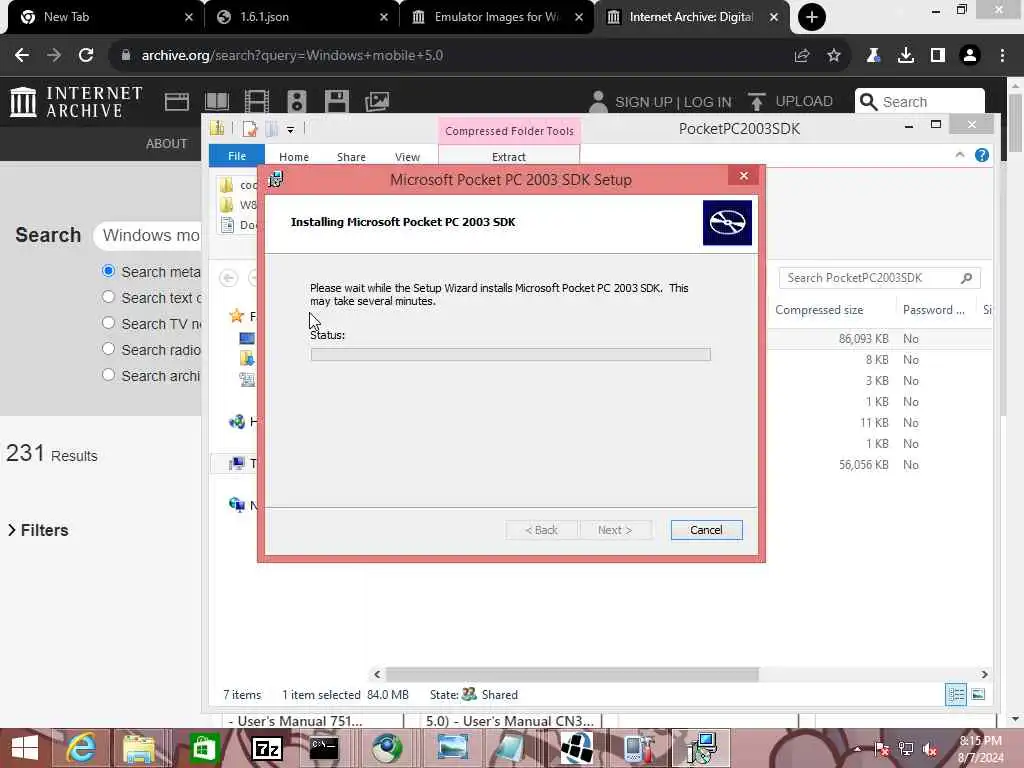
Task: Switch to the New Tab browser tab
Action: click(x=104, y=17)
